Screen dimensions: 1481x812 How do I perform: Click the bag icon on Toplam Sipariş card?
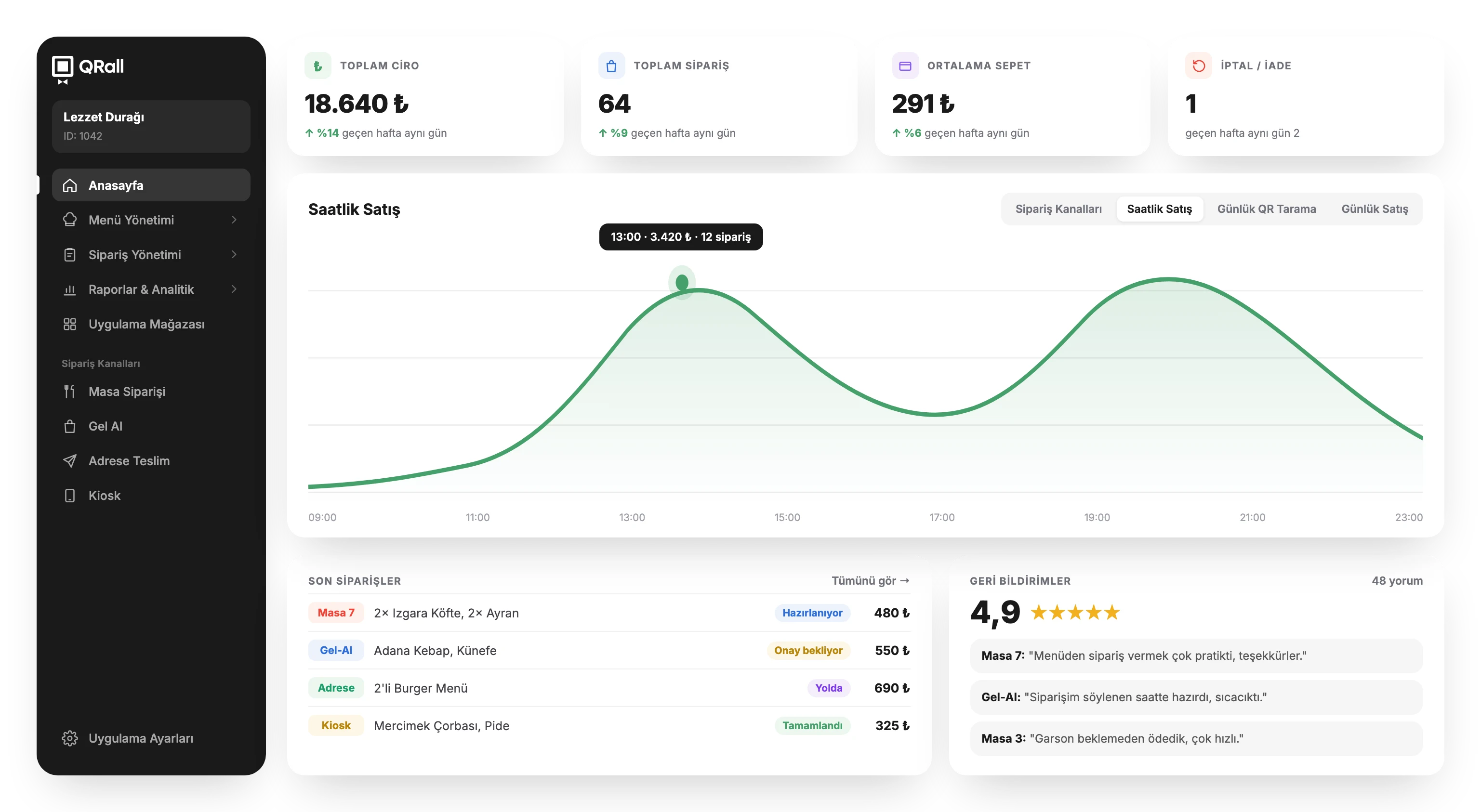(x=611, y=65)
